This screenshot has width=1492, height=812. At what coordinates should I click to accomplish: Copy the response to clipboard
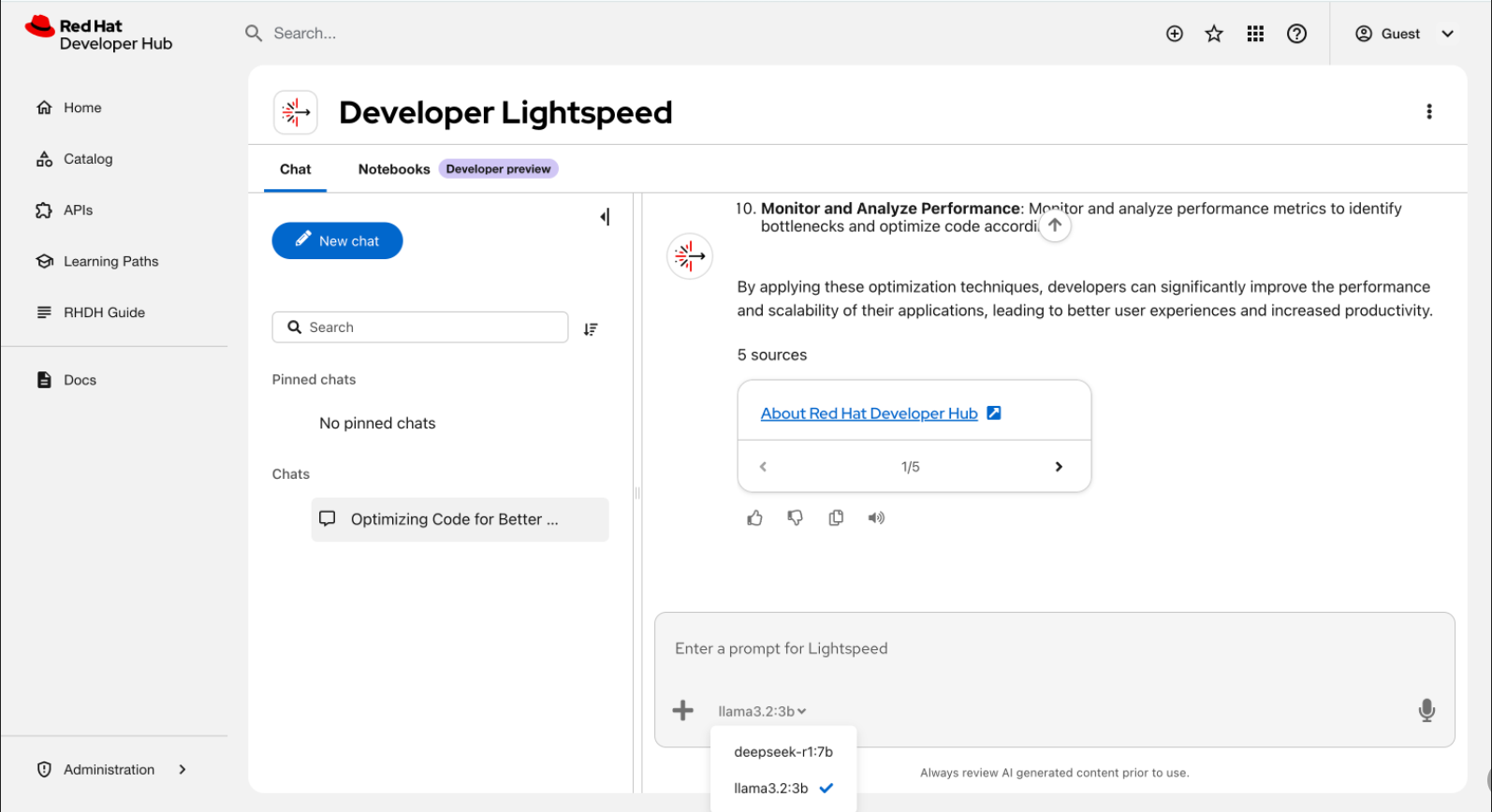(x=836, y=518)
